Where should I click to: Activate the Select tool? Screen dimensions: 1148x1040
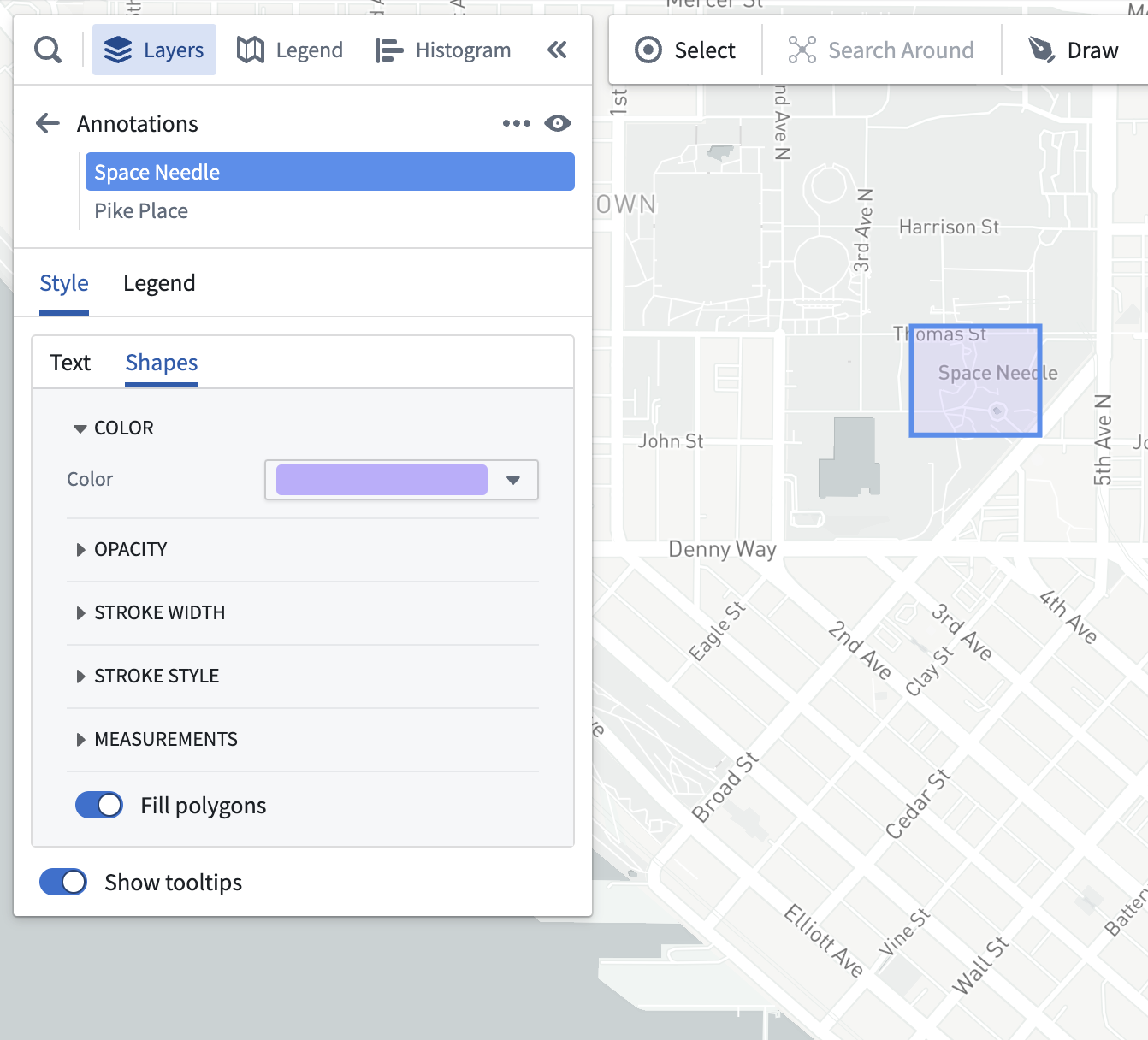click(685, 50)
